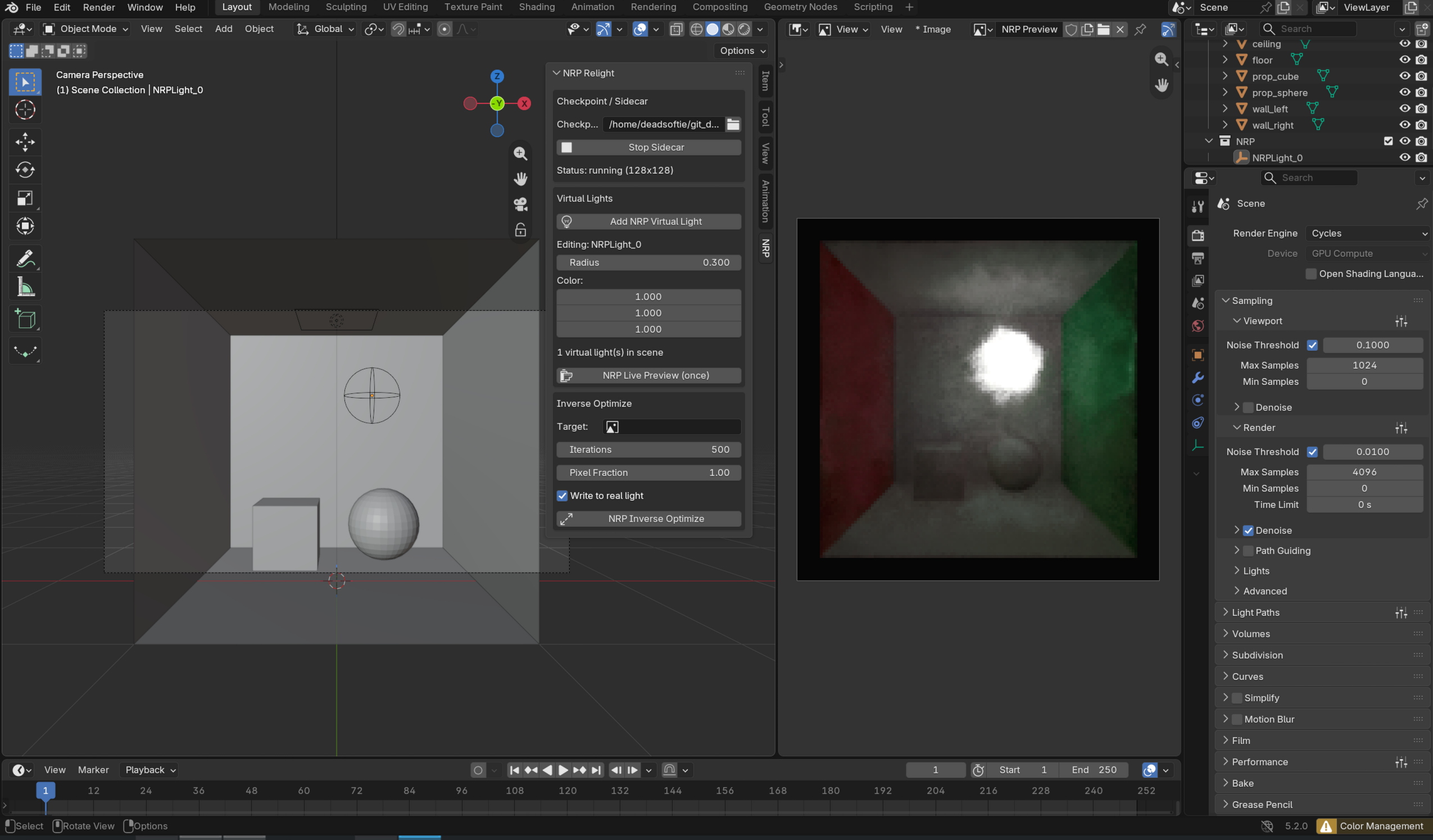Enable Path Guiding checkbox
The width and height of the screenshot is (1433, 840).
1248,551
